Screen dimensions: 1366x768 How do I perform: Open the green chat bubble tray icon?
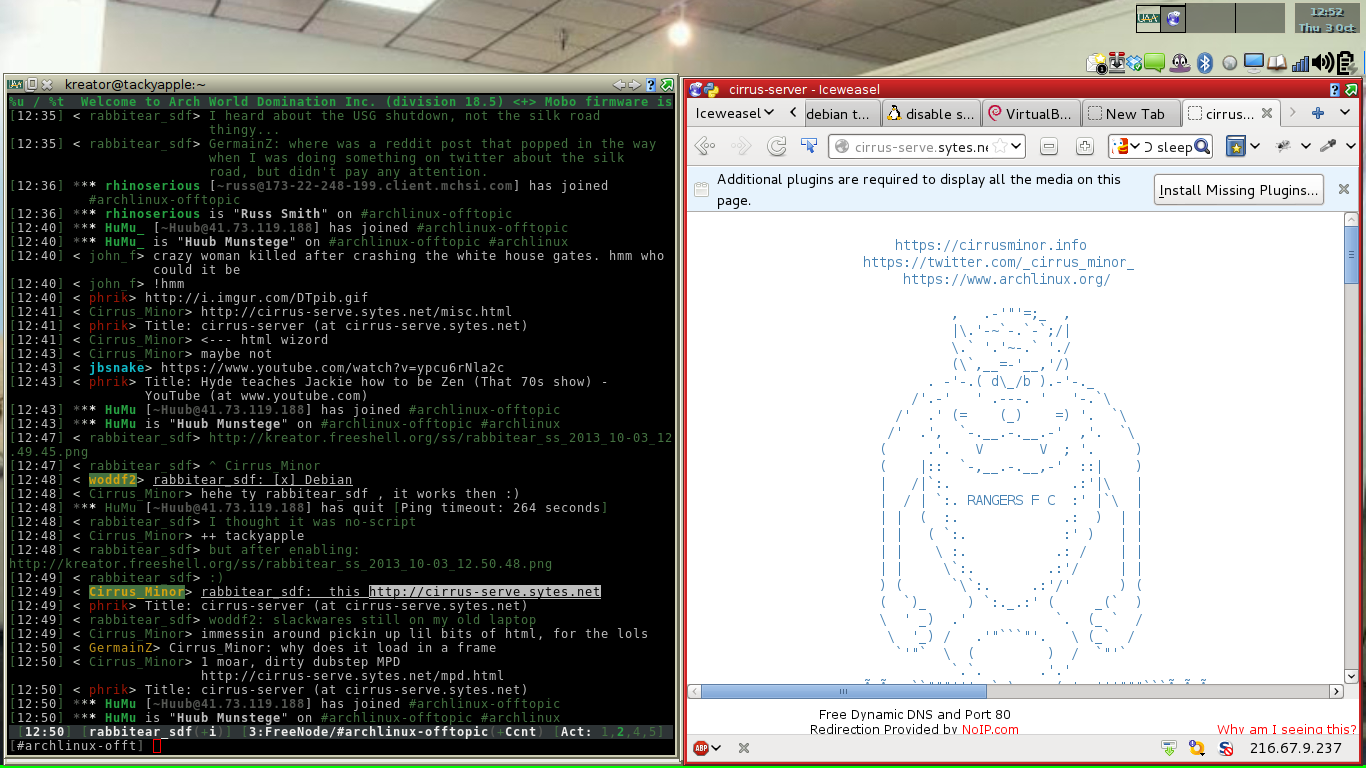pos(1154,63)
